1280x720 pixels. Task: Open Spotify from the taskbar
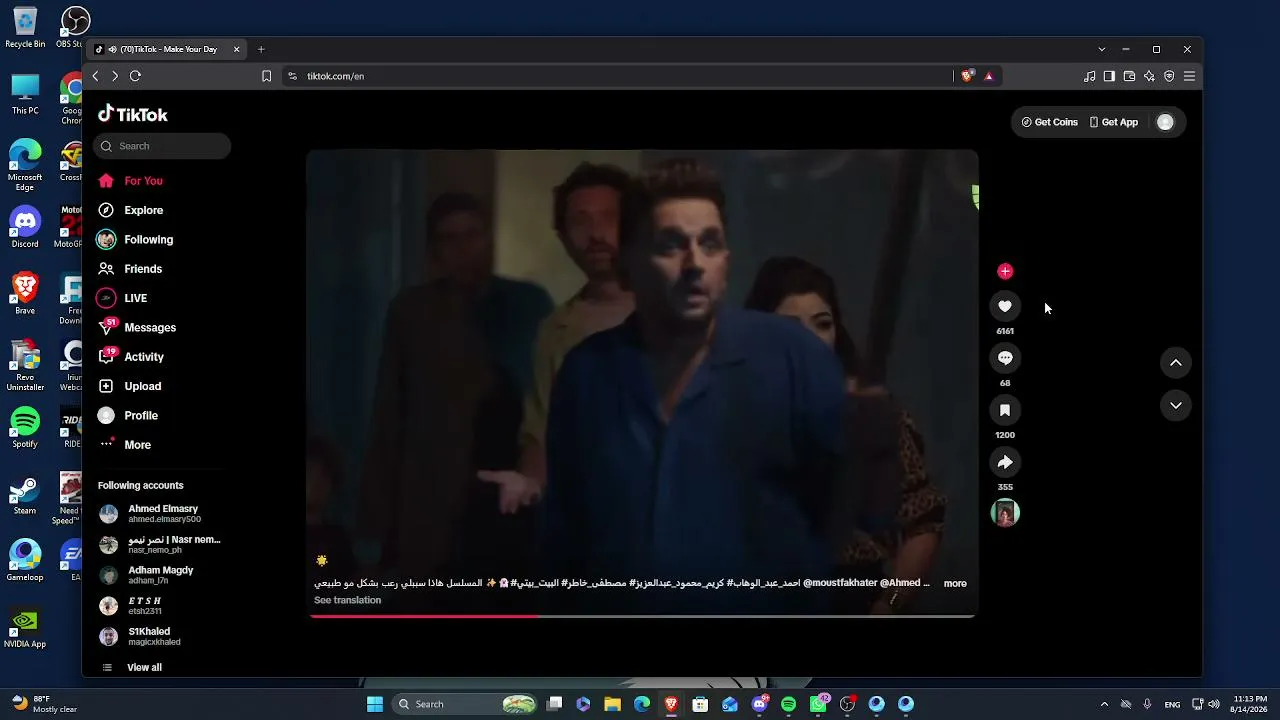[788, 704]
